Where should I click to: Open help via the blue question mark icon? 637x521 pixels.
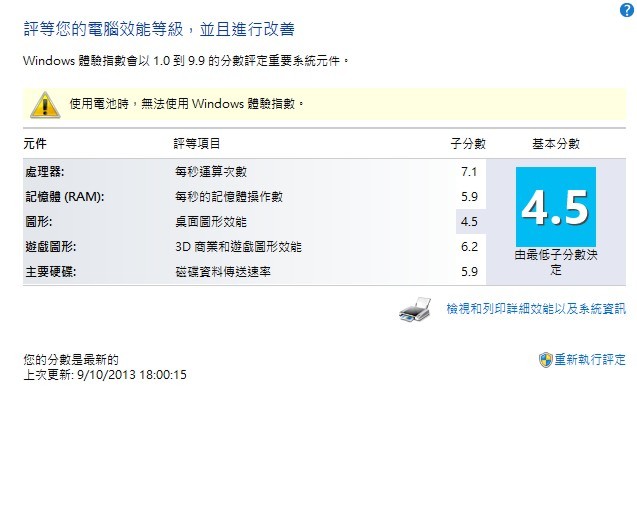point(626,10)
